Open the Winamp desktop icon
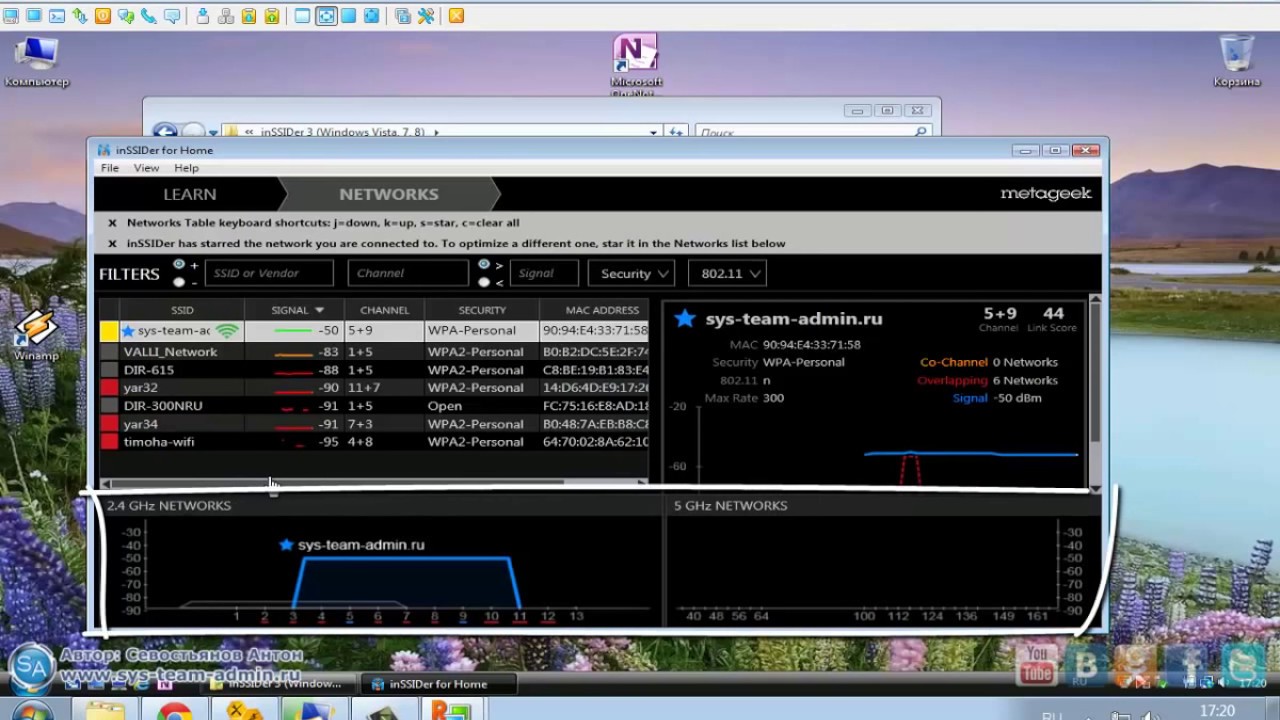This screenshot has width=1280, height=720. (36, 335)
